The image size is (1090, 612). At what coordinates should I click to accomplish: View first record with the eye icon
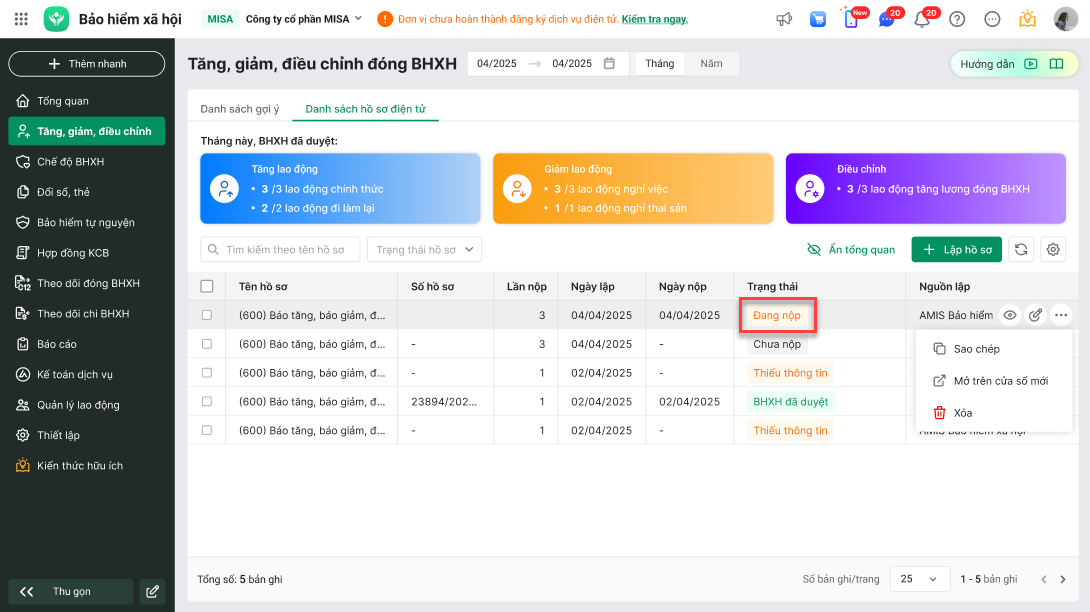click(x=1009, y=315)
